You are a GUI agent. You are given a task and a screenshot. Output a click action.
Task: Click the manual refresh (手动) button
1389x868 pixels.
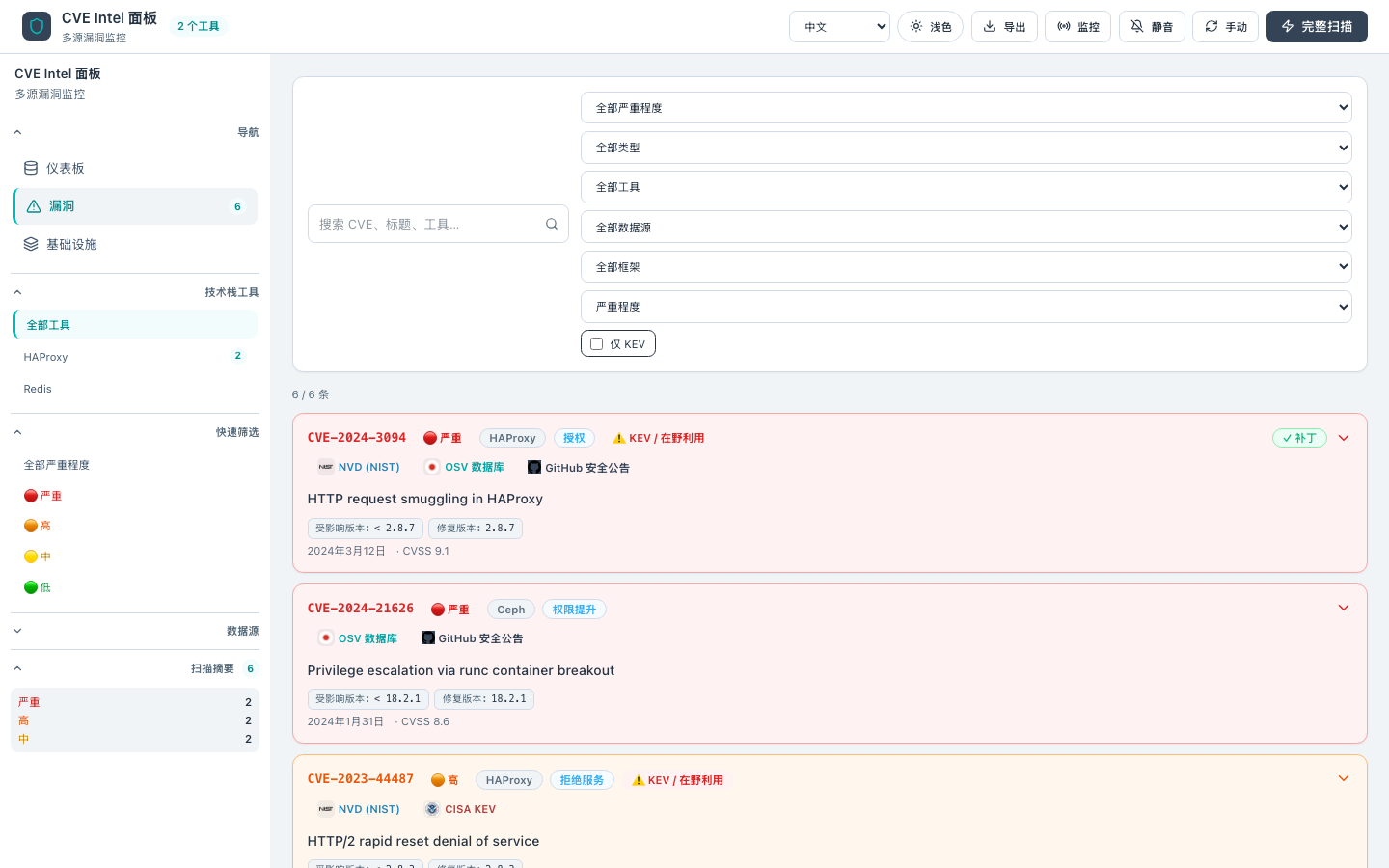tap(1226, 27)
